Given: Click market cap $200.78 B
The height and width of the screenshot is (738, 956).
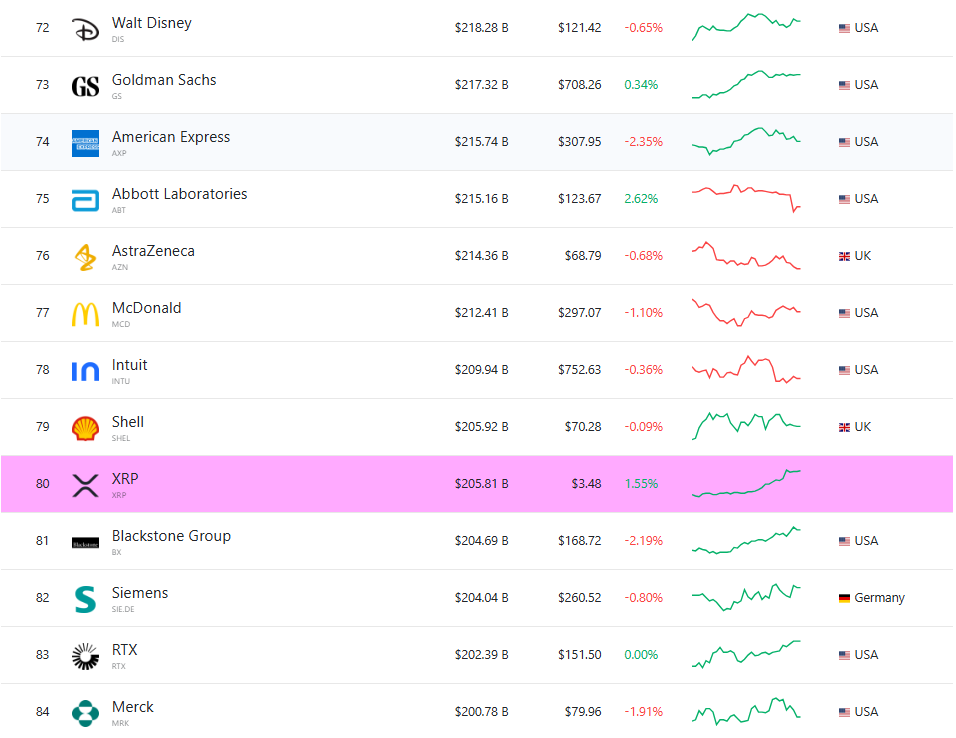Looking at the screenshot, I should (482, 712).
